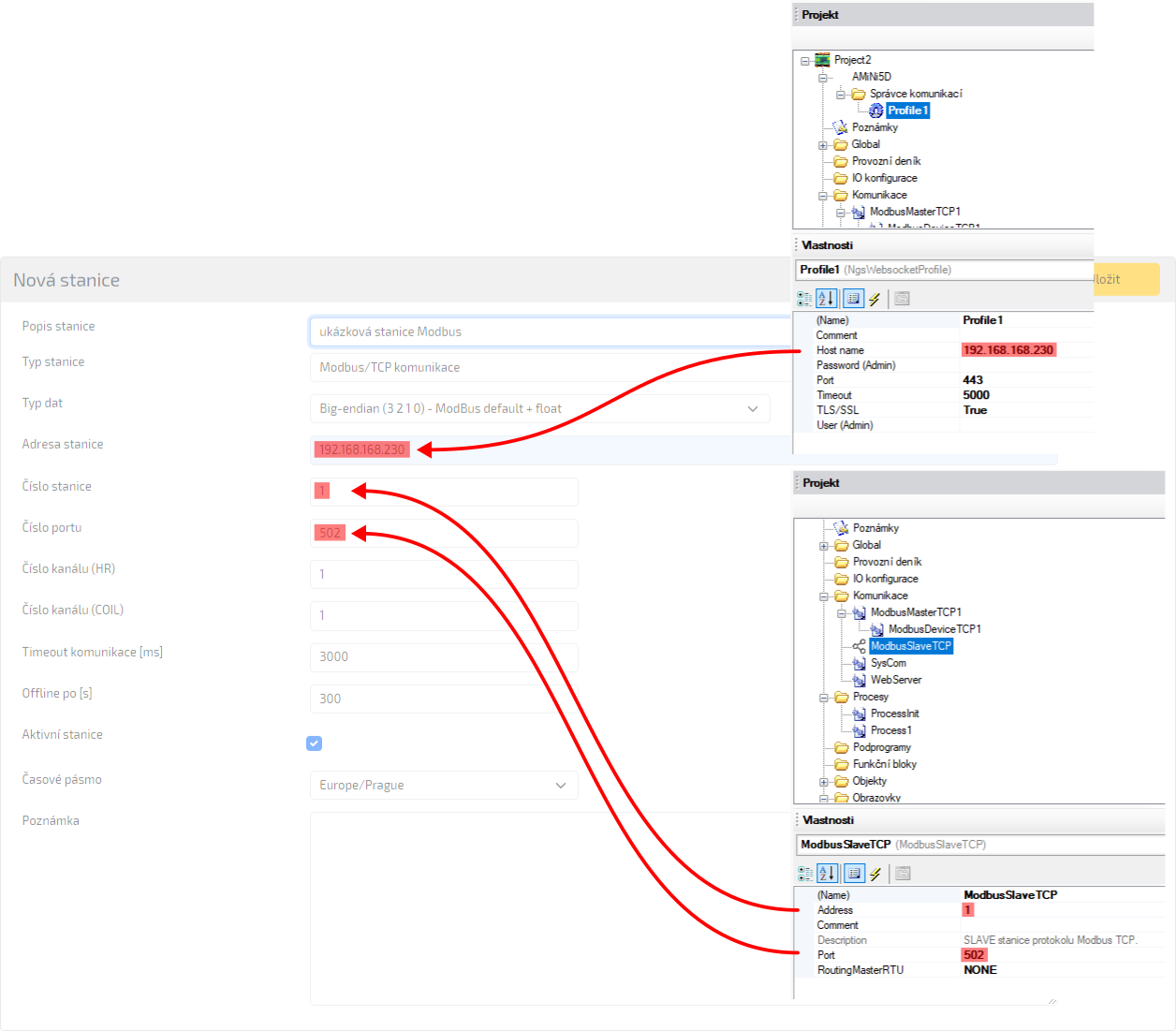This screenshot has height=1031, width=1176.
Task: Select the RoutingMasterRTU property row
Action: [860, 970]
